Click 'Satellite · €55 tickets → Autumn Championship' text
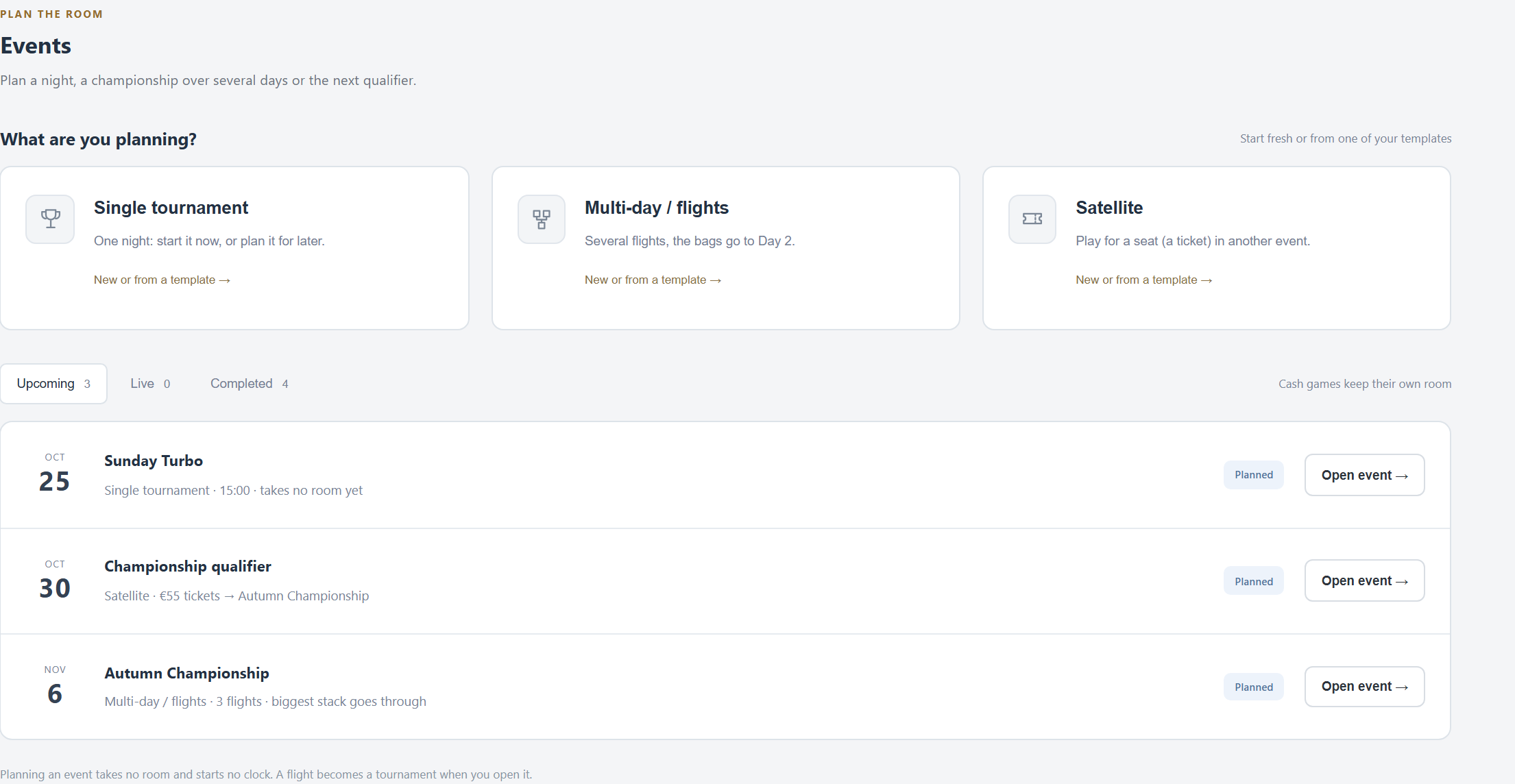The image size is (1515, 784). point(237,596)
